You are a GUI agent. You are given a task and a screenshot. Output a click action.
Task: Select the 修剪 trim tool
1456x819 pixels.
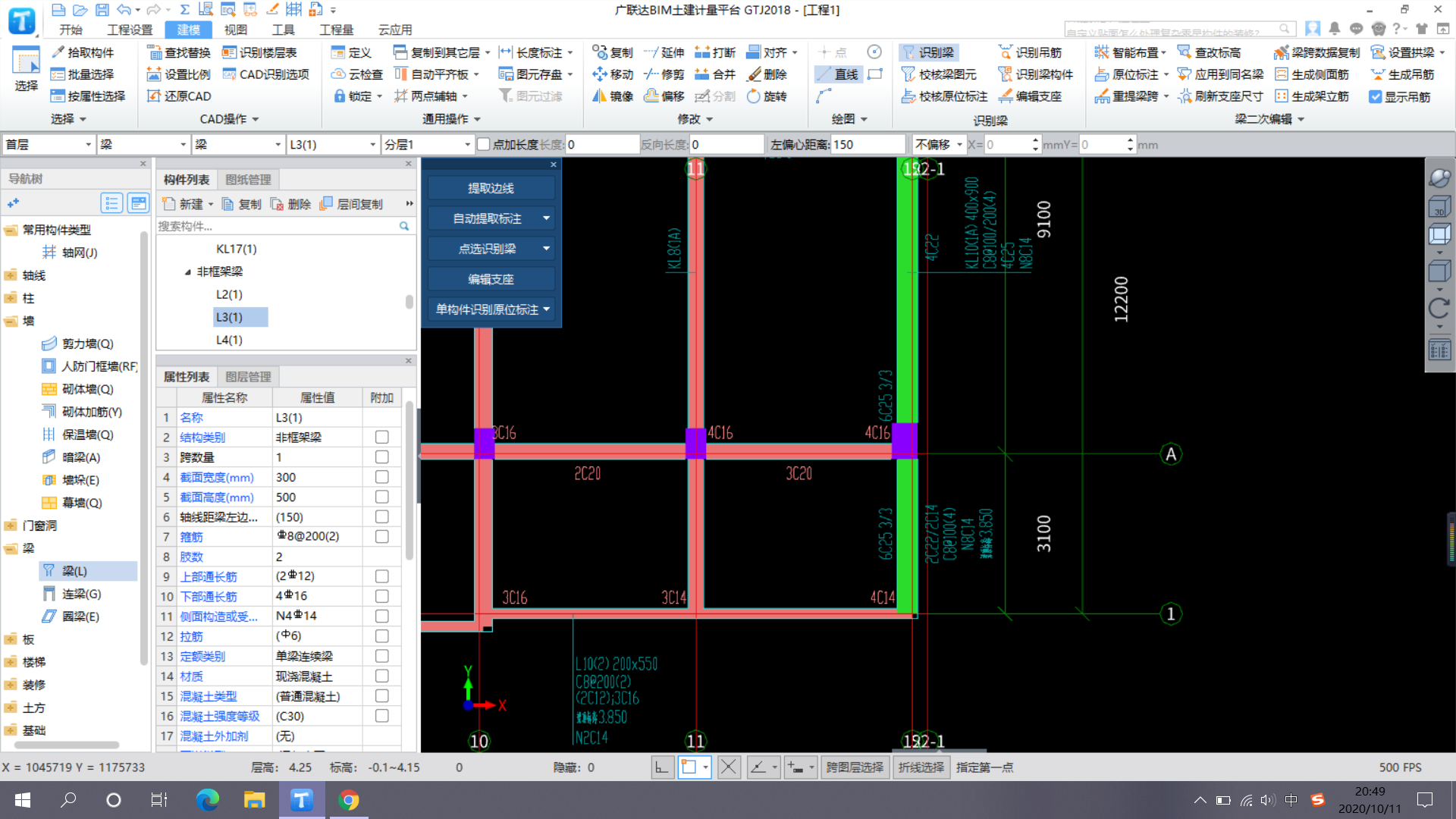pyautogui.click(x=664, y=74)
